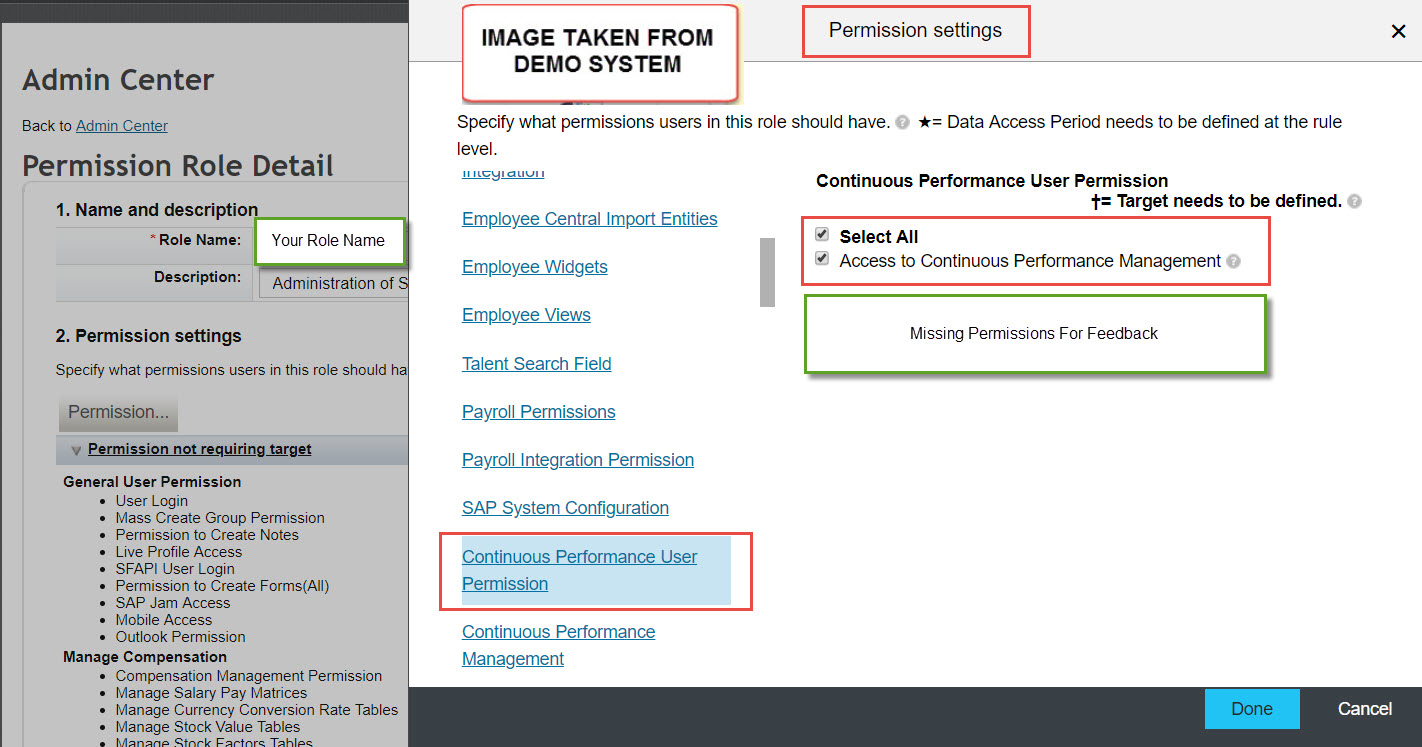
Task: Toggle the Select All checkbox
Action: (x=822, y=234)
